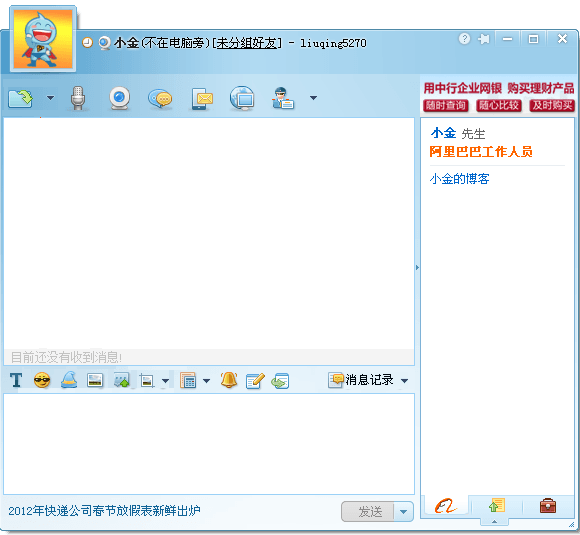
Task: Send a window shake bell alert
Action: coord(229,380)
